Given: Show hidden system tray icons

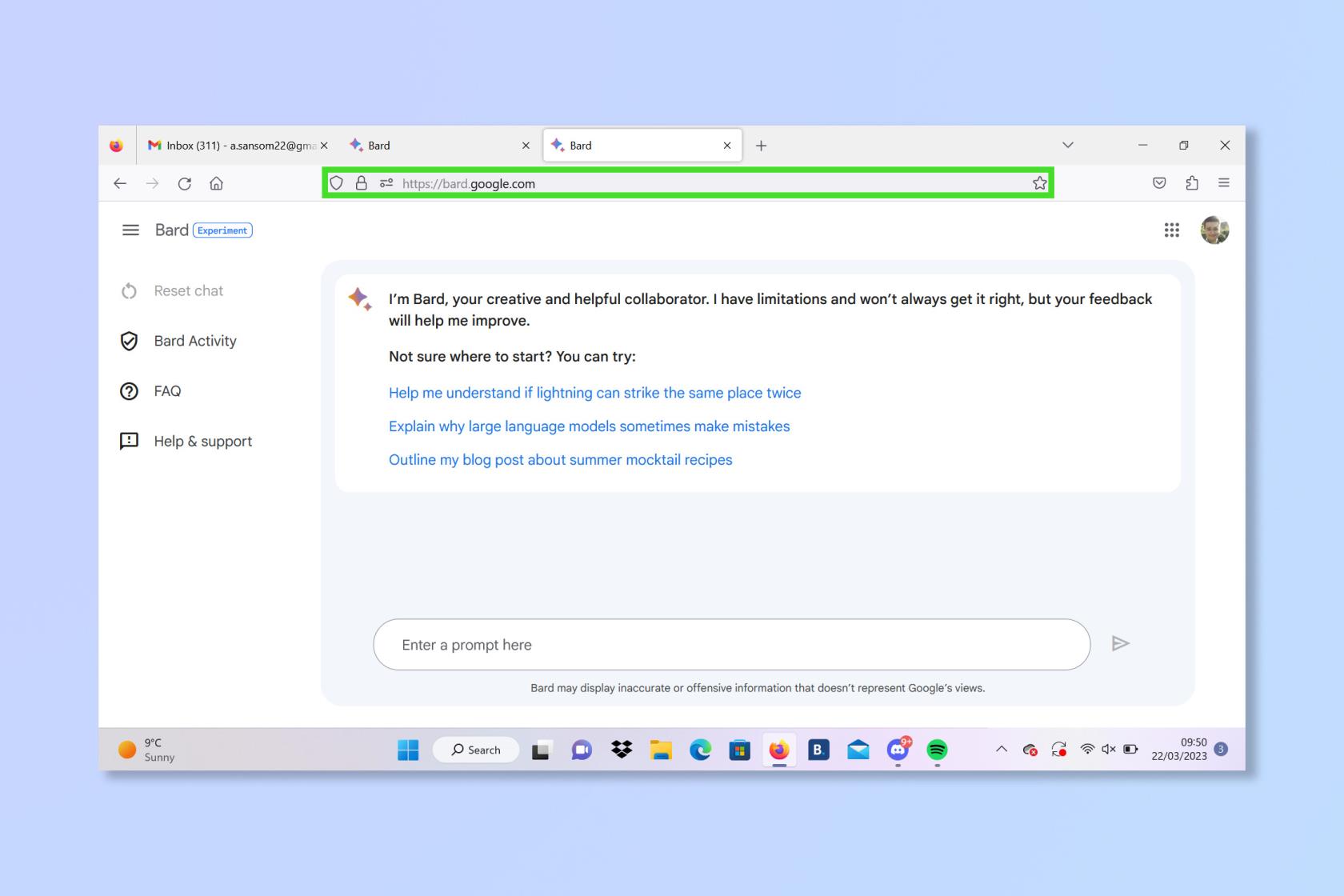Looking at the screenshot, I should pos(1001,750).
